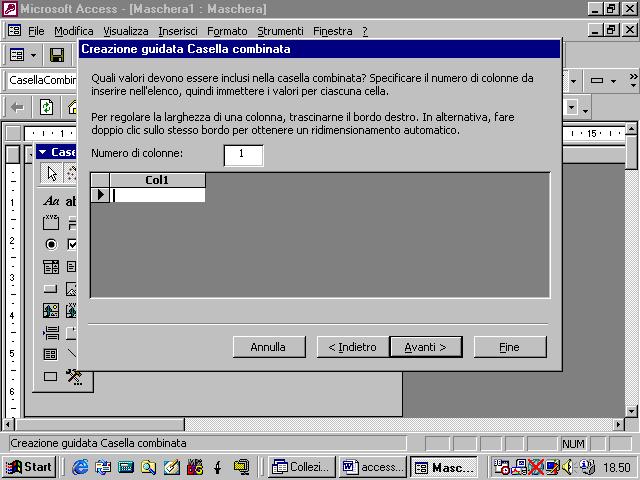Click the back arrow toolbar icon
640x480 pixels.
tap(17, 107)
